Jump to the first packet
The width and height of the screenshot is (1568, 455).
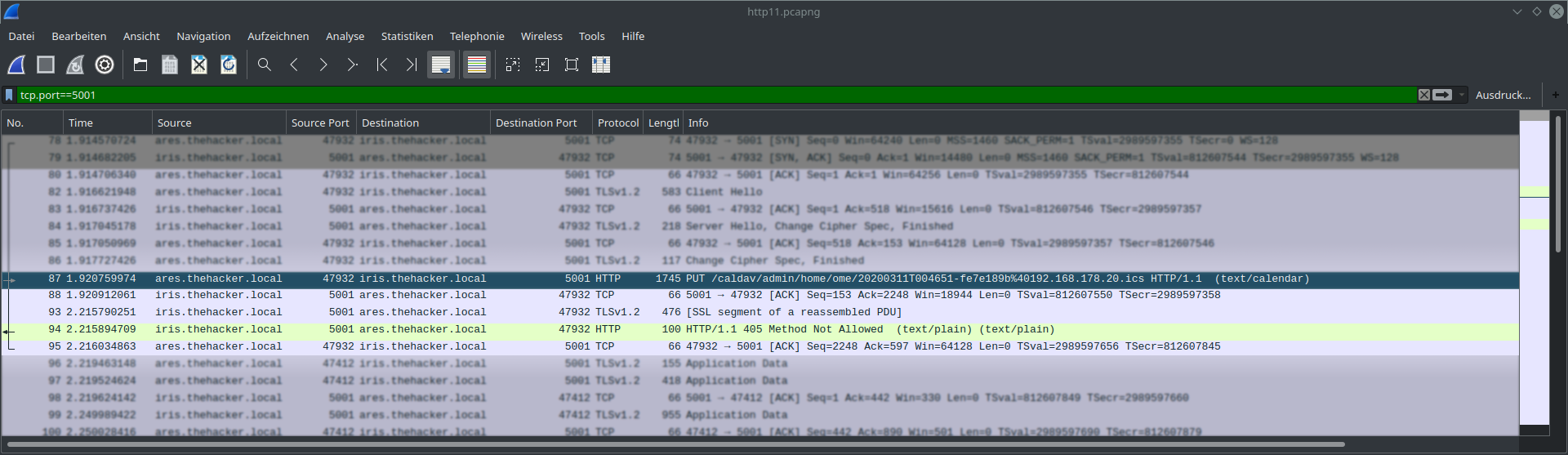pos(381,65)
